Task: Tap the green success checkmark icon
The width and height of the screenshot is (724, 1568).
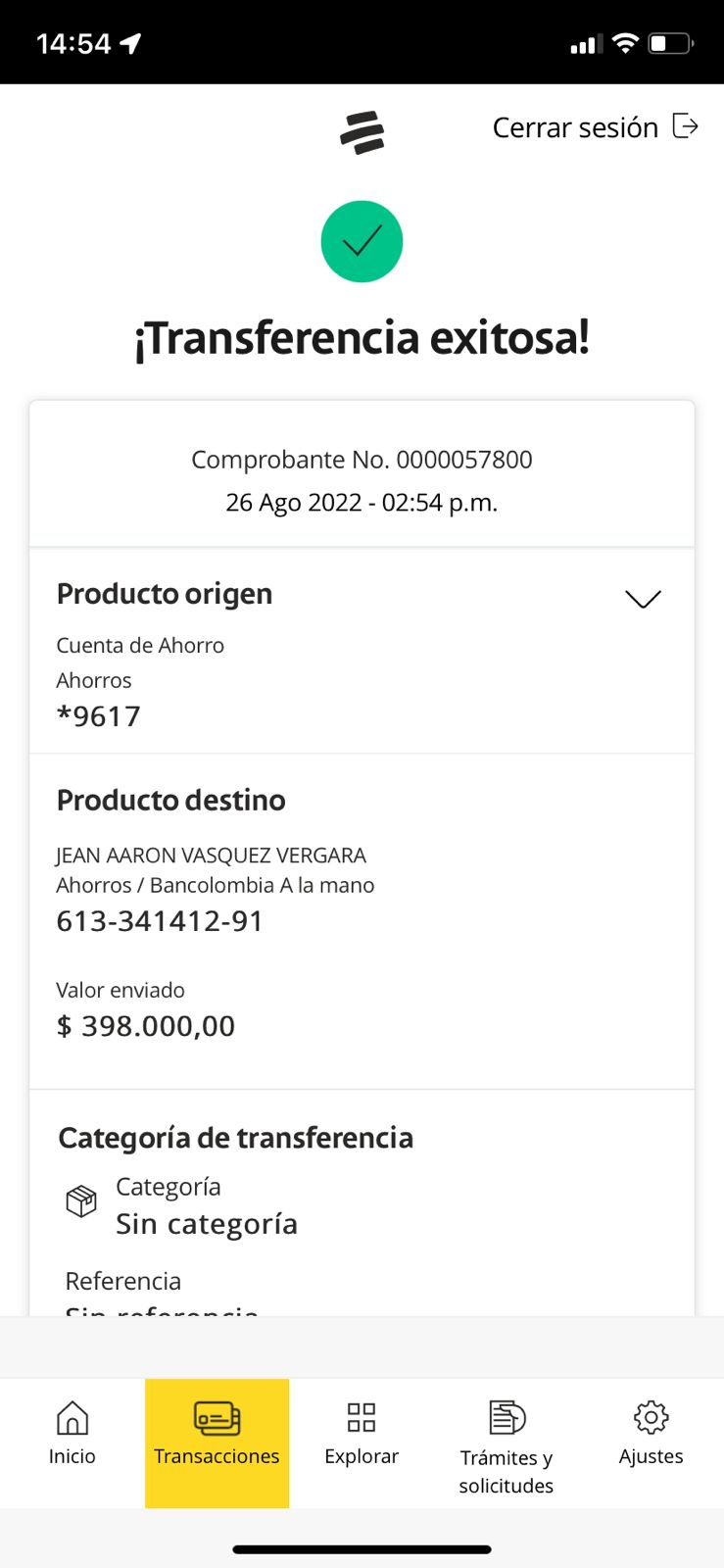Action: [x=362, y=241]
